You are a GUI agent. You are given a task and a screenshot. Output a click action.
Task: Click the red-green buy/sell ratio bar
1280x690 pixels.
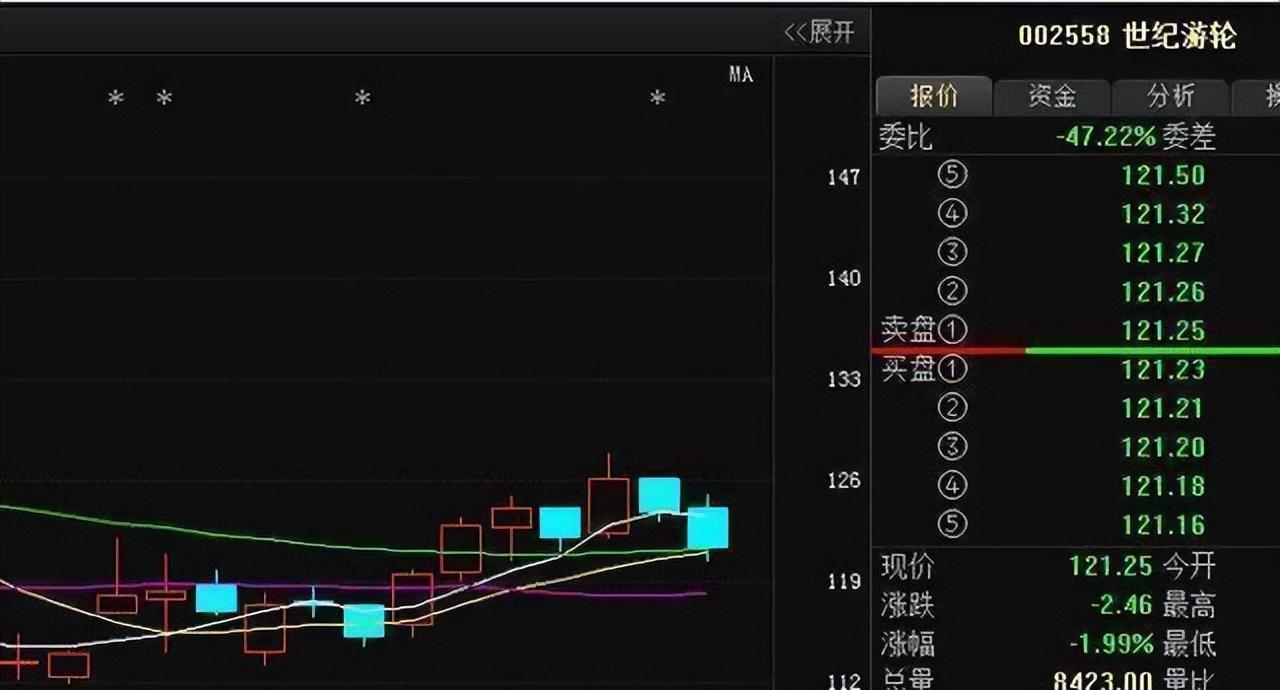coord(1075,351)
